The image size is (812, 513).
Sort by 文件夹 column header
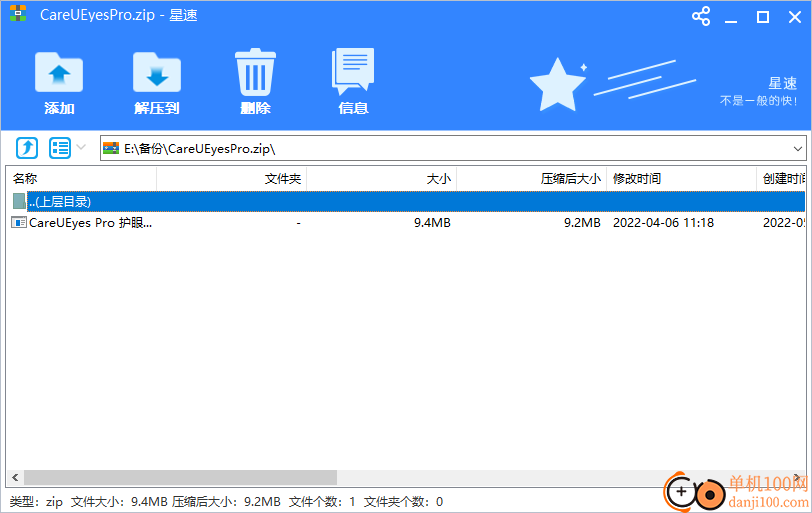point(231,179)
